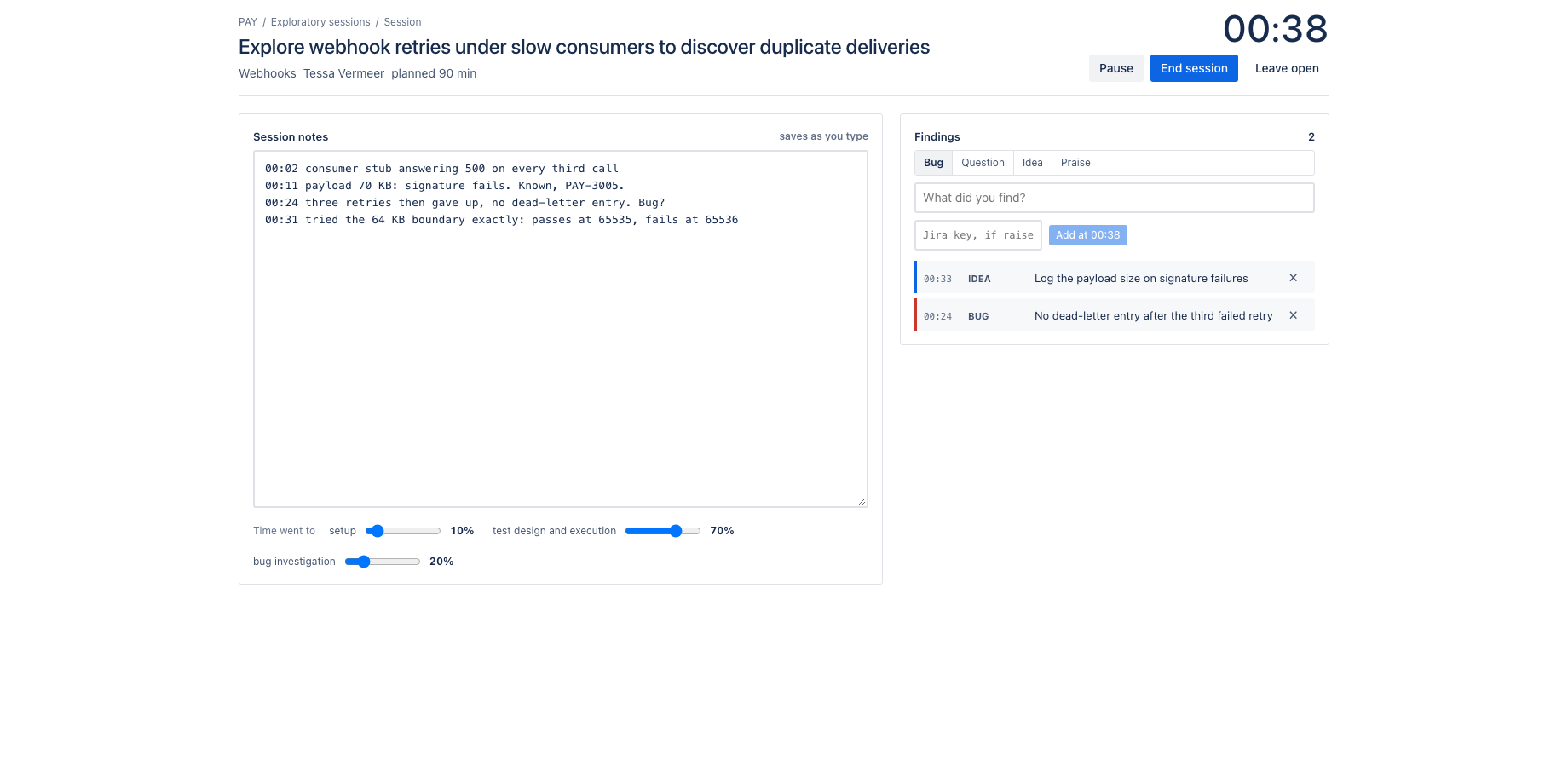Image resolution: width=1568 pixels, height=767 pixels.
Task: Focus the Jira key input field
Action: 977,235
